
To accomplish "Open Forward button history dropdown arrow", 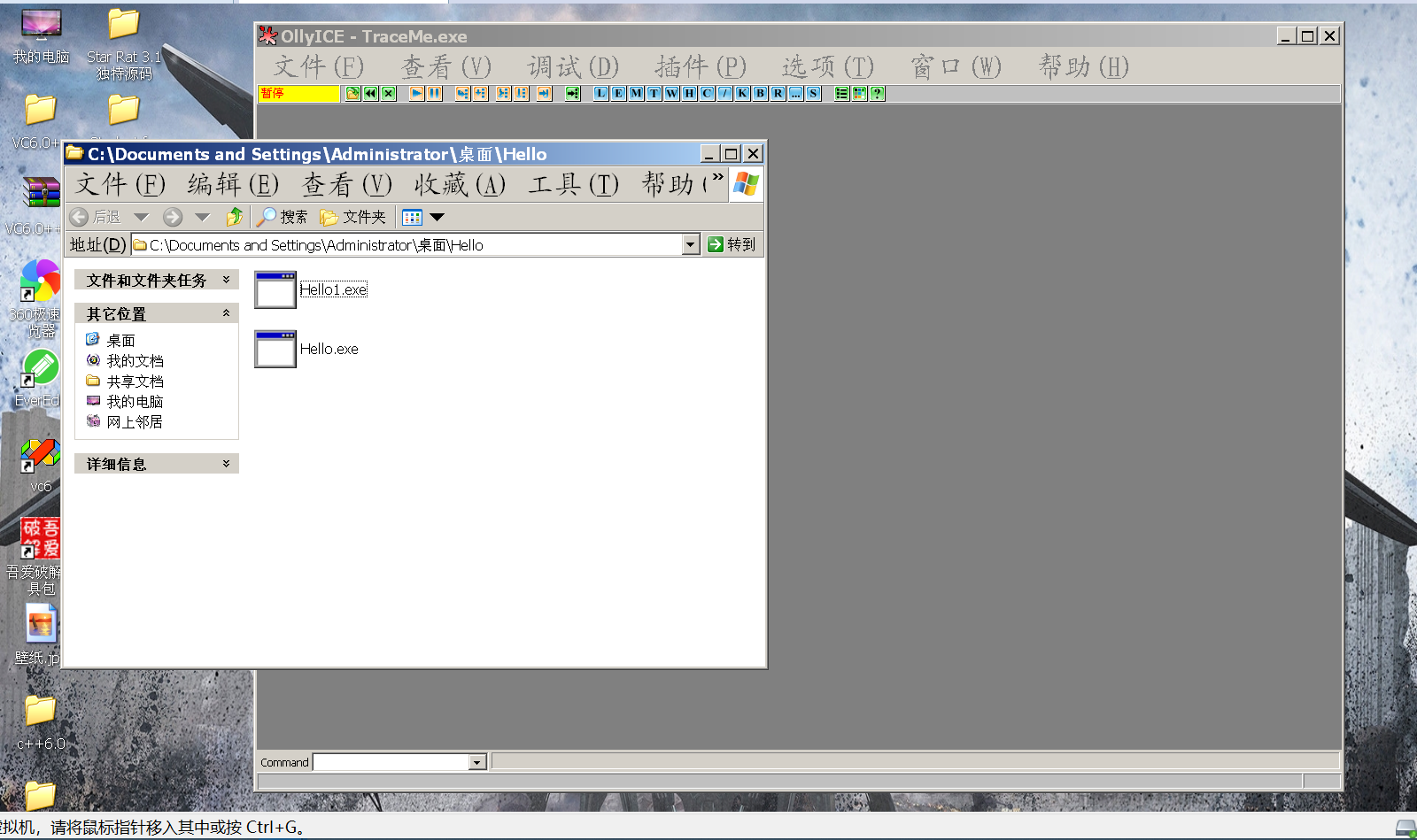I will (202, 217).
